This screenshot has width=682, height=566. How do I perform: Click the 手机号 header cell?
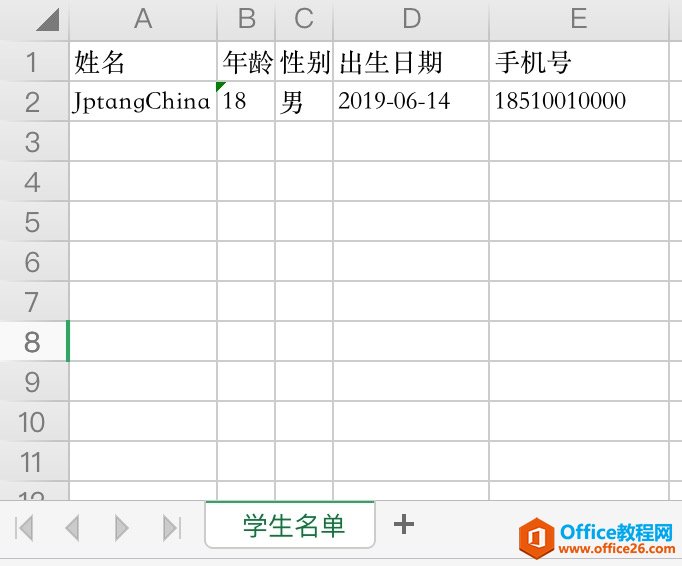click(x=579, y=61)
